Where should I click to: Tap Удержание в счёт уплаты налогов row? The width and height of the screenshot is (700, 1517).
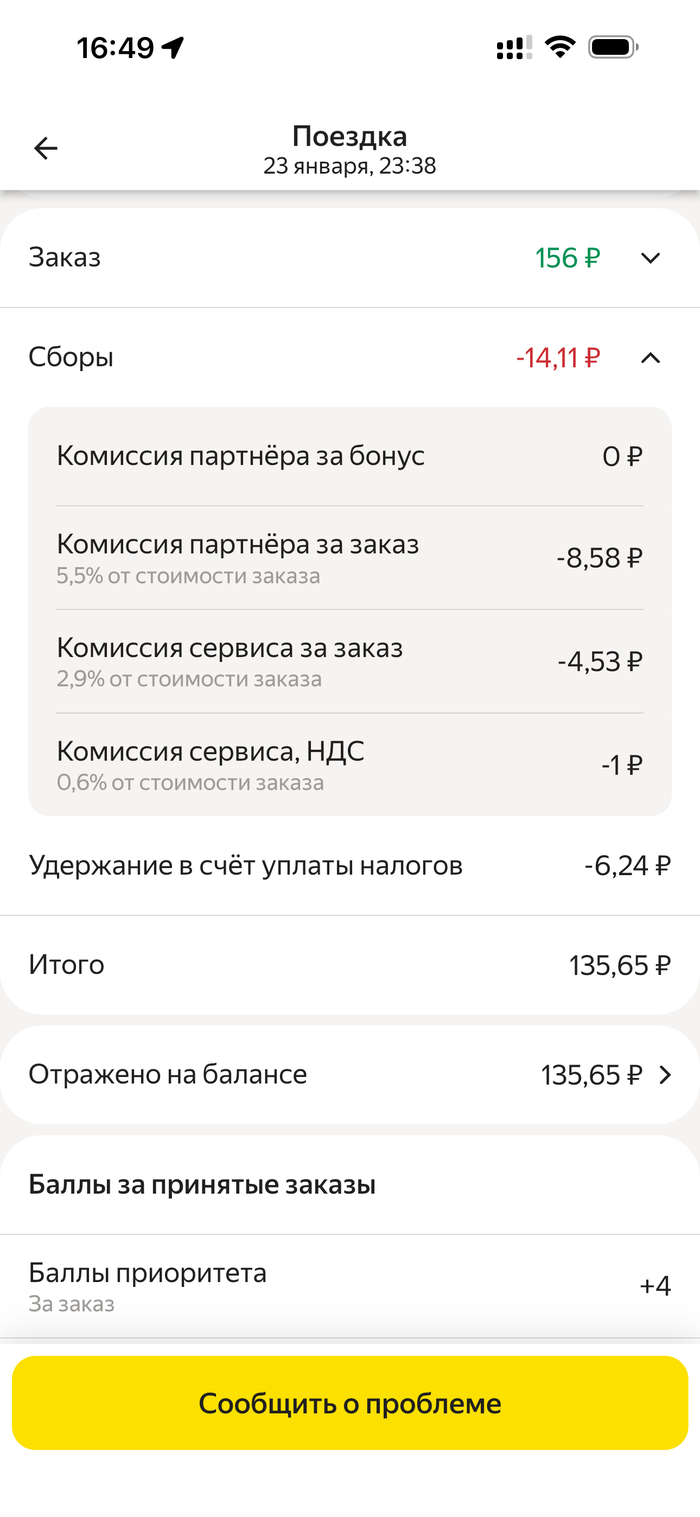350,865
